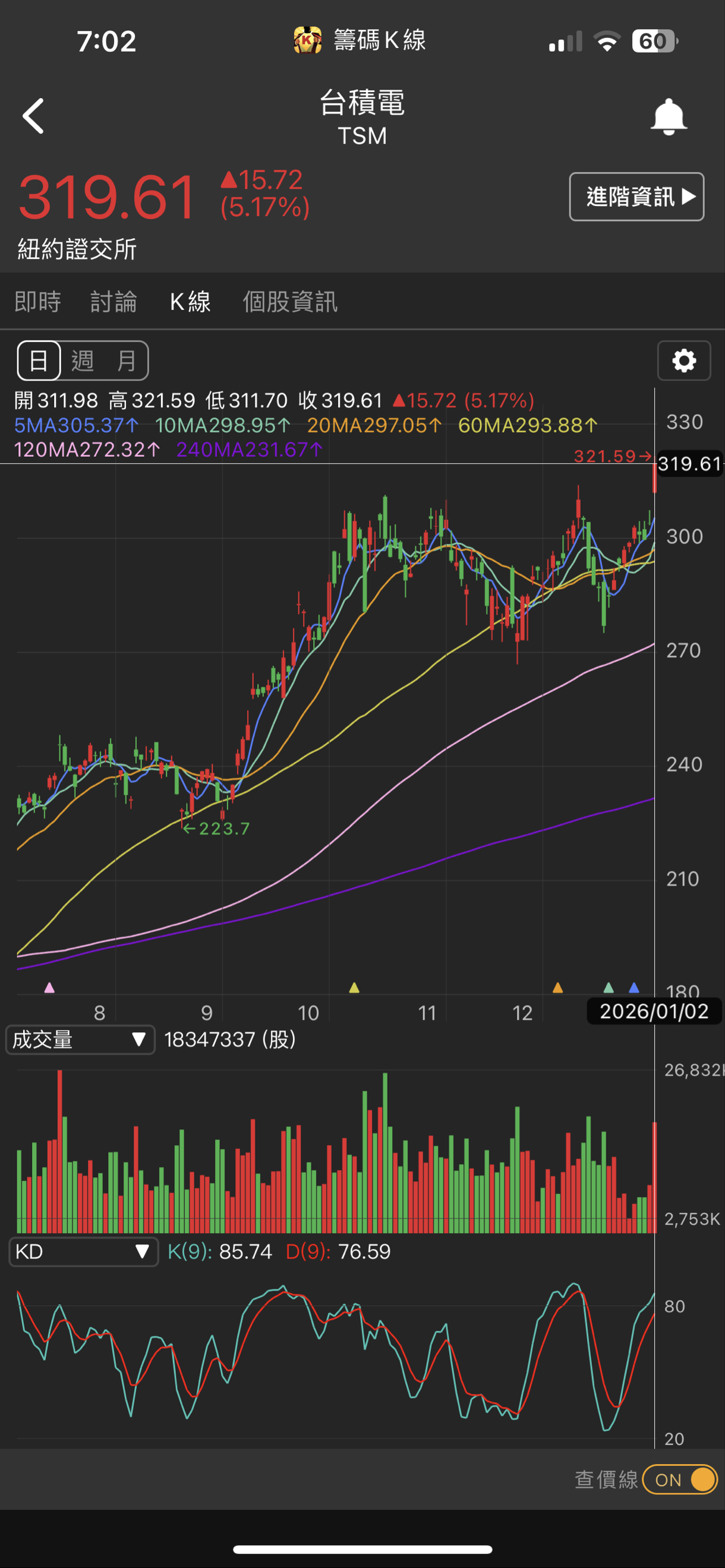
Task: Open 個股資訊 stock info tab
Action: [x=290, y=301]
